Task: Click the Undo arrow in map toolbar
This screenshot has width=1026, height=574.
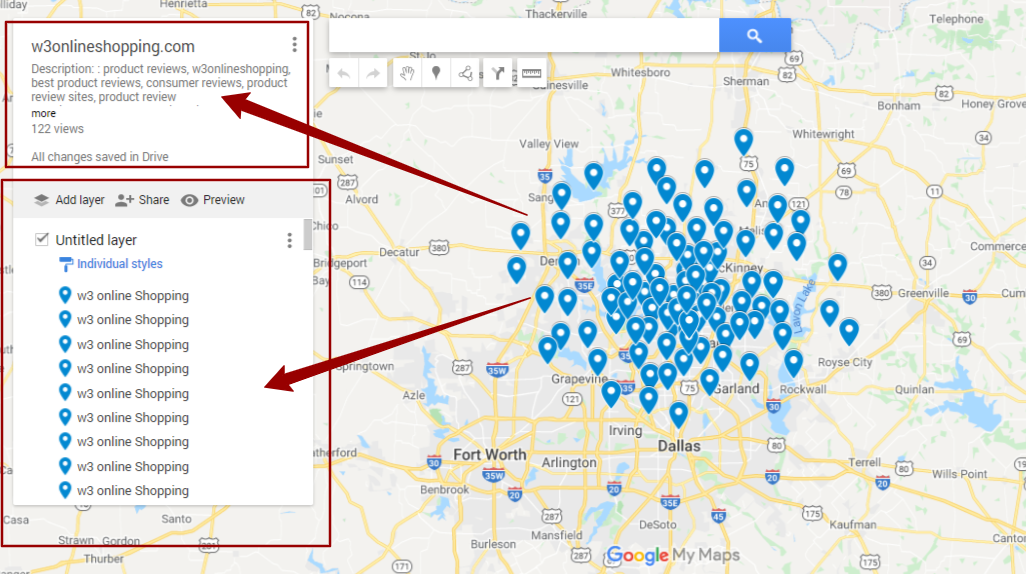Action: (x=344, y=73)
